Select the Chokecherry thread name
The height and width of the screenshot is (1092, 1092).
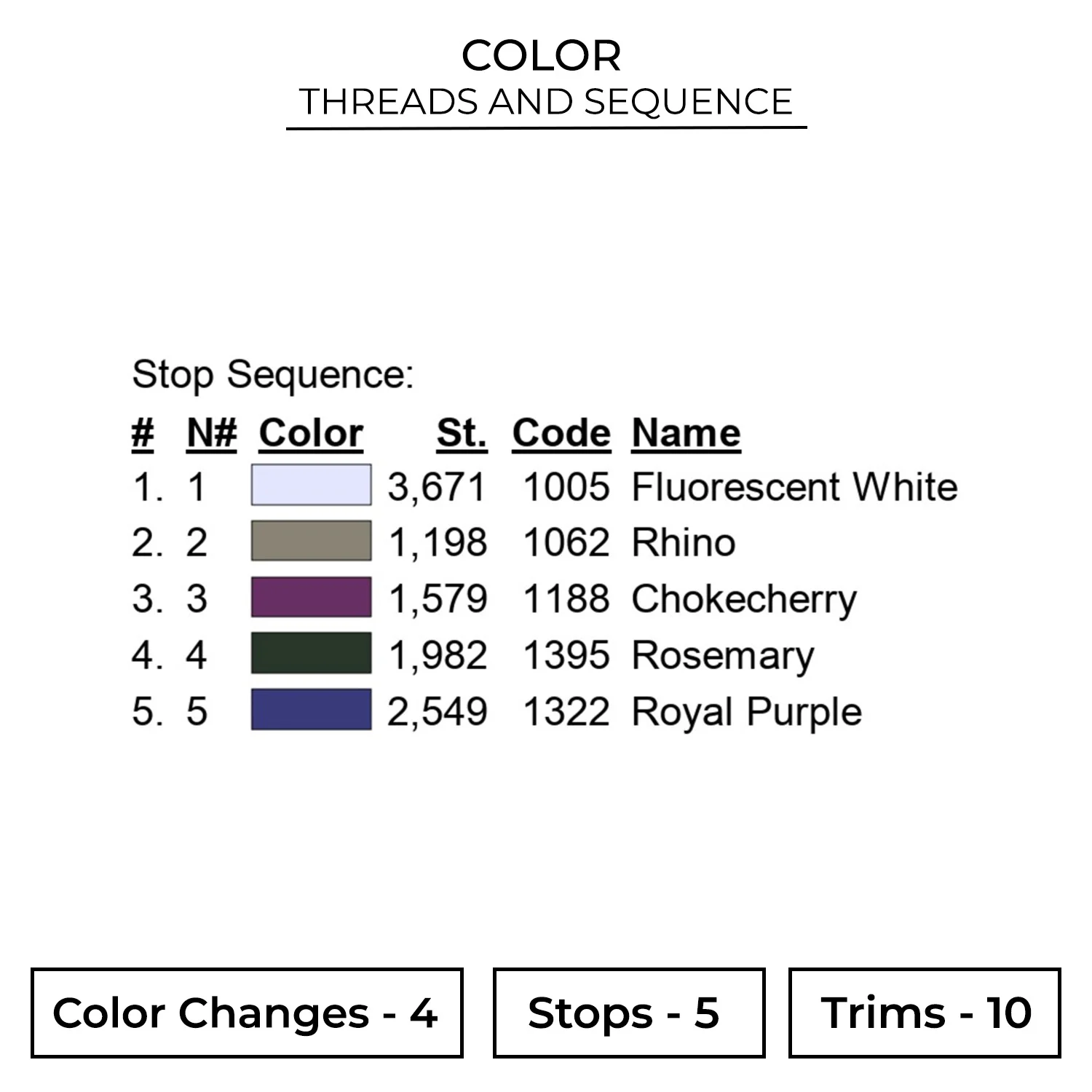pos(744,599)
